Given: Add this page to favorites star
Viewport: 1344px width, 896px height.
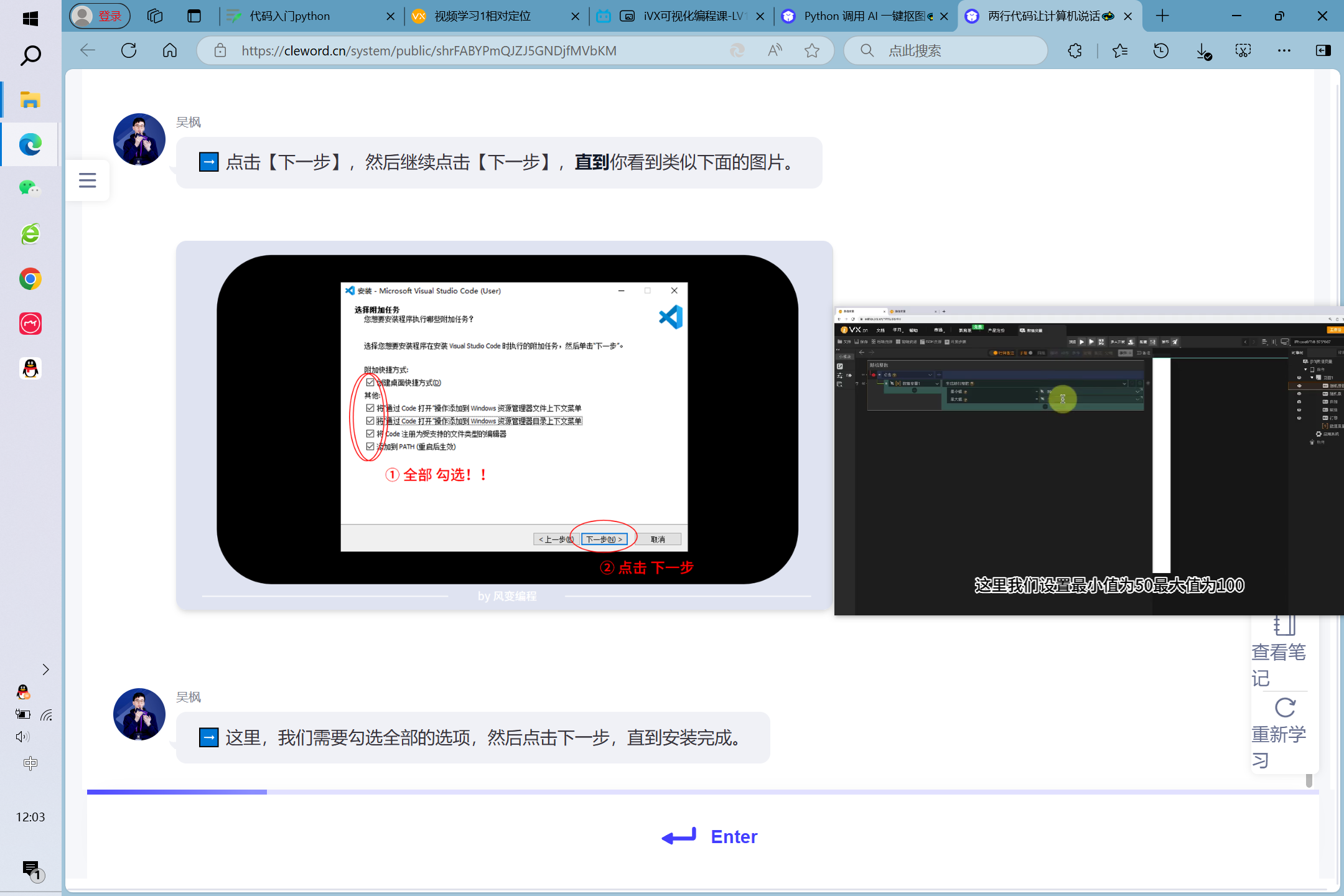Looking at the screenshot, I should (x=812, y=50).
